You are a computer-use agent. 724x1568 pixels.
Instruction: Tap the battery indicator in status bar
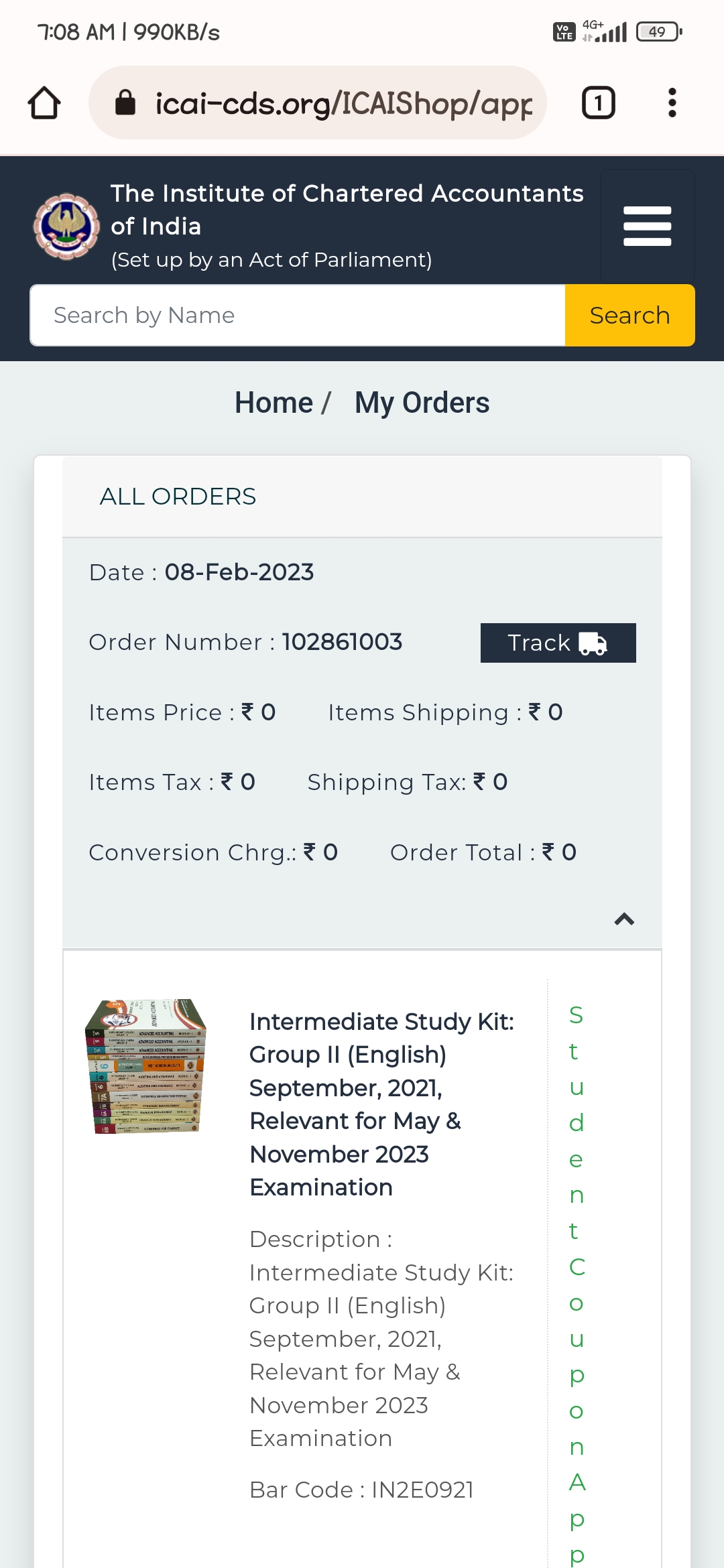pos(659,31)
